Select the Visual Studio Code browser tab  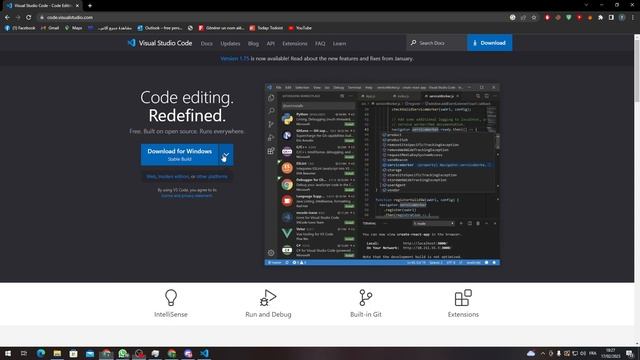[x=42, y=6]
